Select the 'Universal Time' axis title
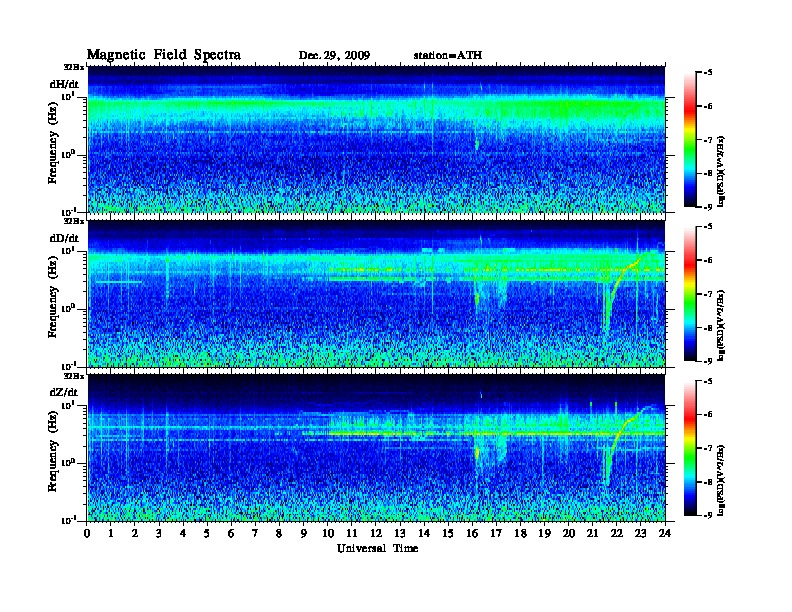This screenshot has width=792, height=612. (x=377, y=548)
